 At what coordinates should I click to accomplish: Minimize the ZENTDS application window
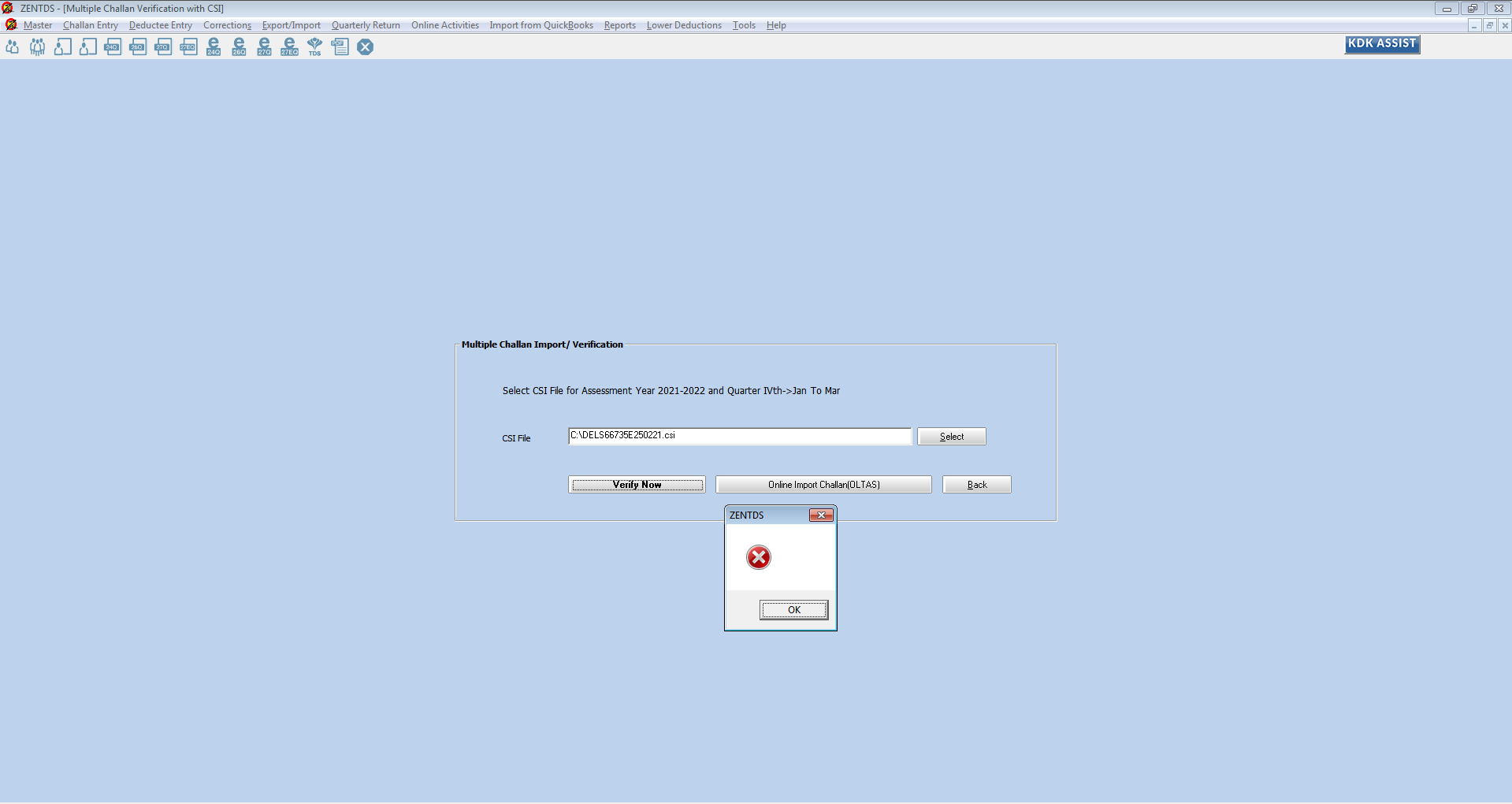click(x=1447, y=9)
